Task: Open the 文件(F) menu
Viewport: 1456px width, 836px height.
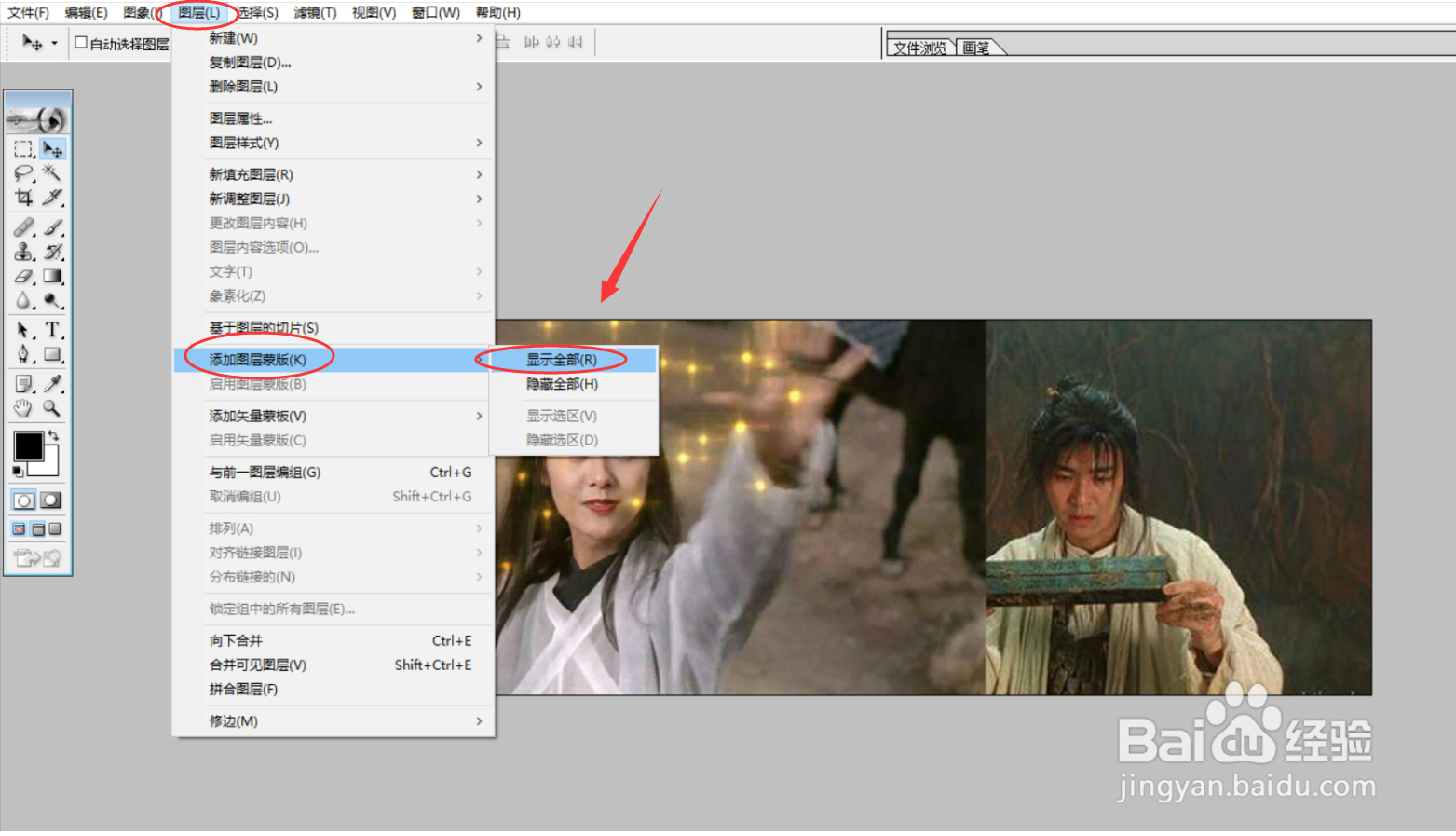Action: [28, 12]
